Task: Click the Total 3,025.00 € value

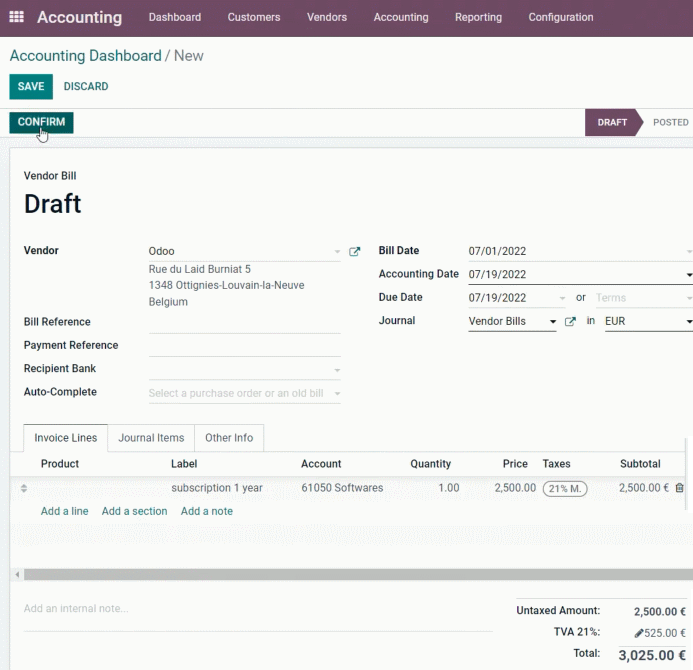Action: tap(652, 655)
